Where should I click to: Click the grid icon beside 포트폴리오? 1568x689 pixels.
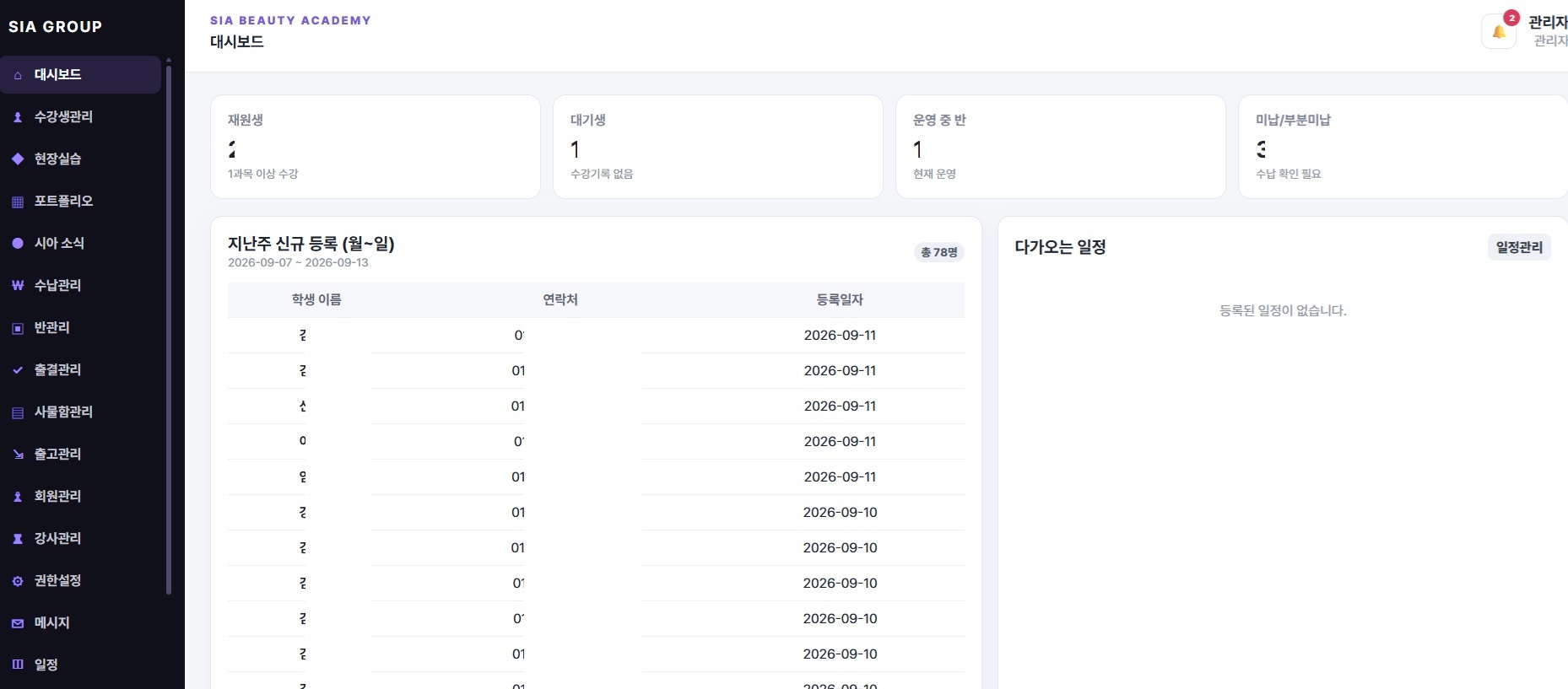(18, 202)
